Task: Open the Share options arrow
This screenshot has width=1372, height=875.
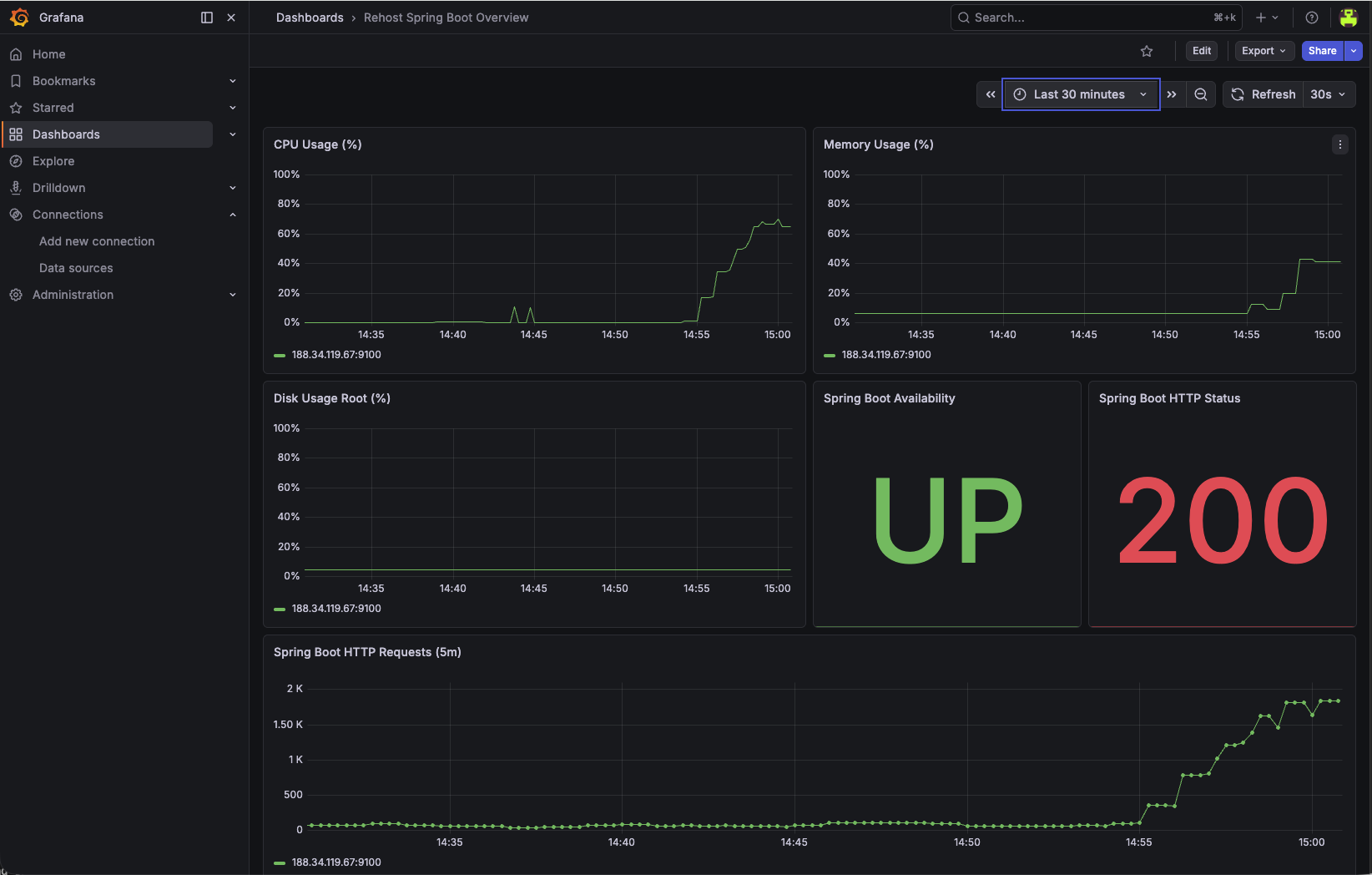Action: tap(1354, 51)
